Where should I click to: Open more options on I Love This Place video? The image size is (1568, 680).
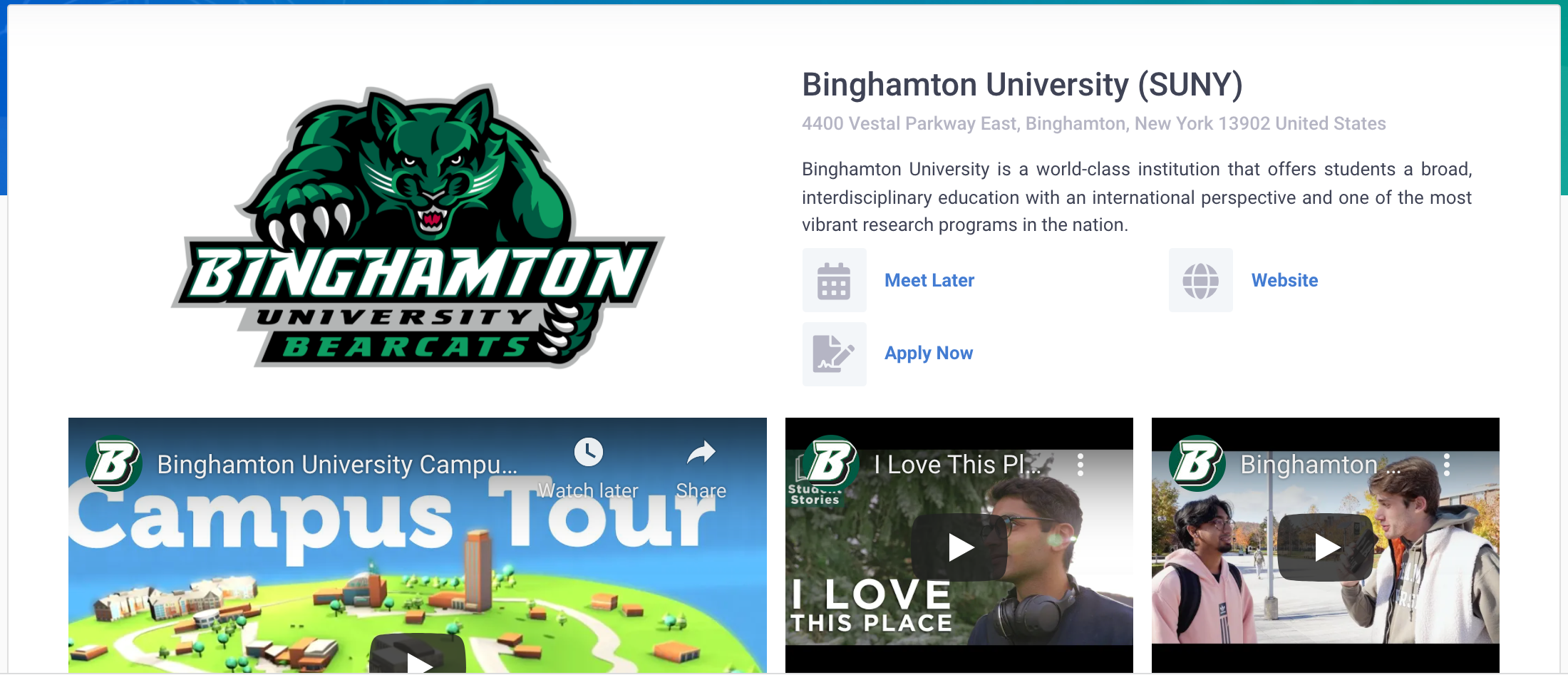coord(1080,465)
